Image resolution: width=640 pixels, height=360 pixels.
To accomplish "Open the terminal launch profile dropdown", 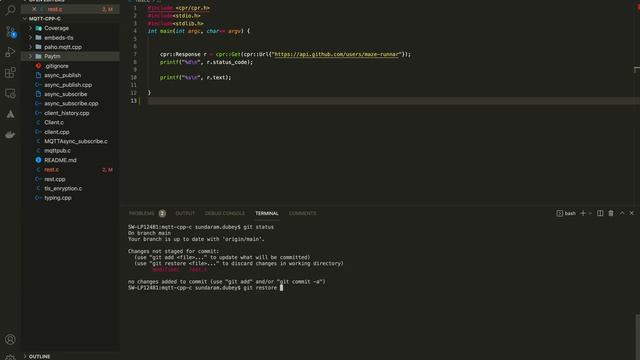I will [590, 213].
